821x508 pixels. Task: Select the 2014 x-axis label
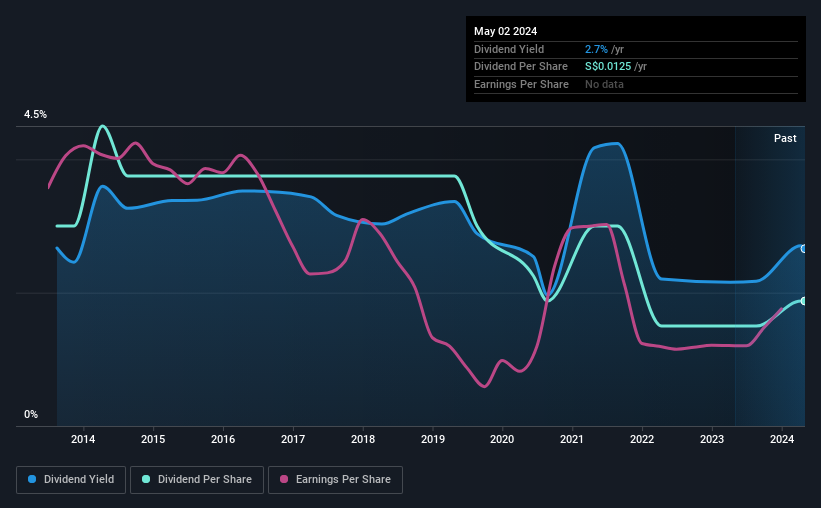pos(83,439)
